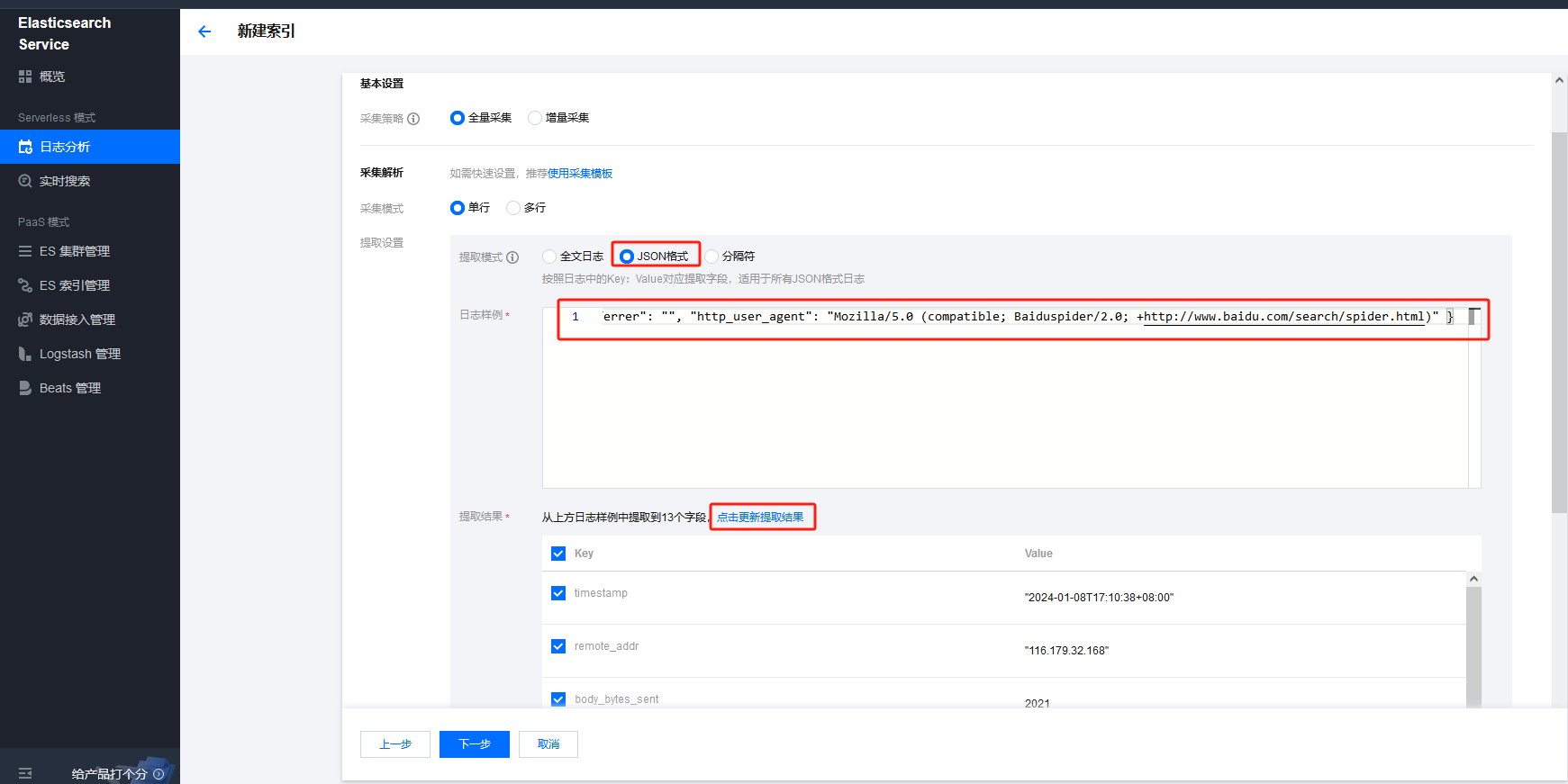The image size is (1568, 784).
Task: Click info icon next to 提取模式
Action: coord(512,257)
